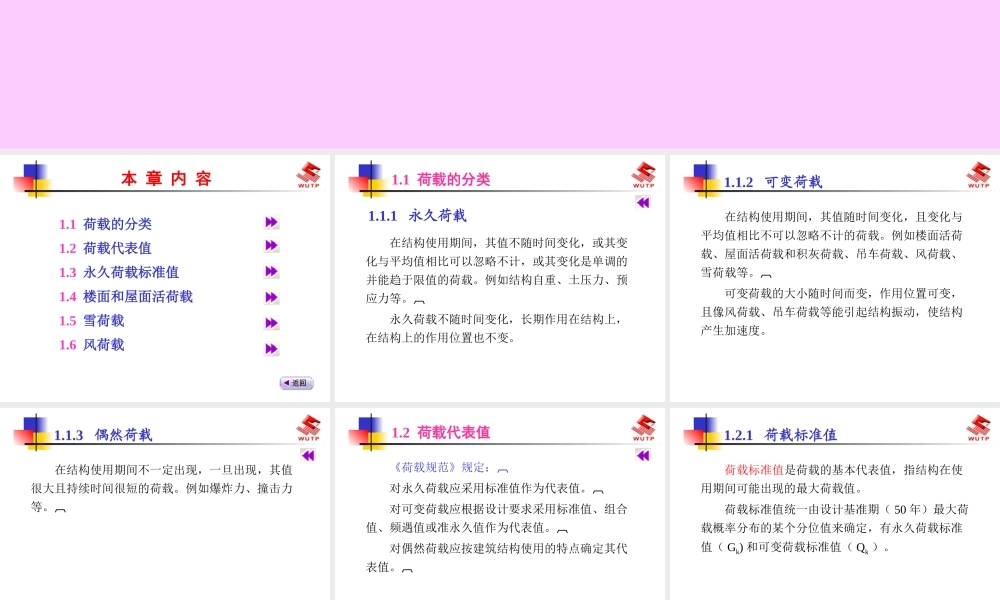Select the 1.1 荷载的分类 slide title
This screenshot has height=600, width=1000.
point(441,180)
